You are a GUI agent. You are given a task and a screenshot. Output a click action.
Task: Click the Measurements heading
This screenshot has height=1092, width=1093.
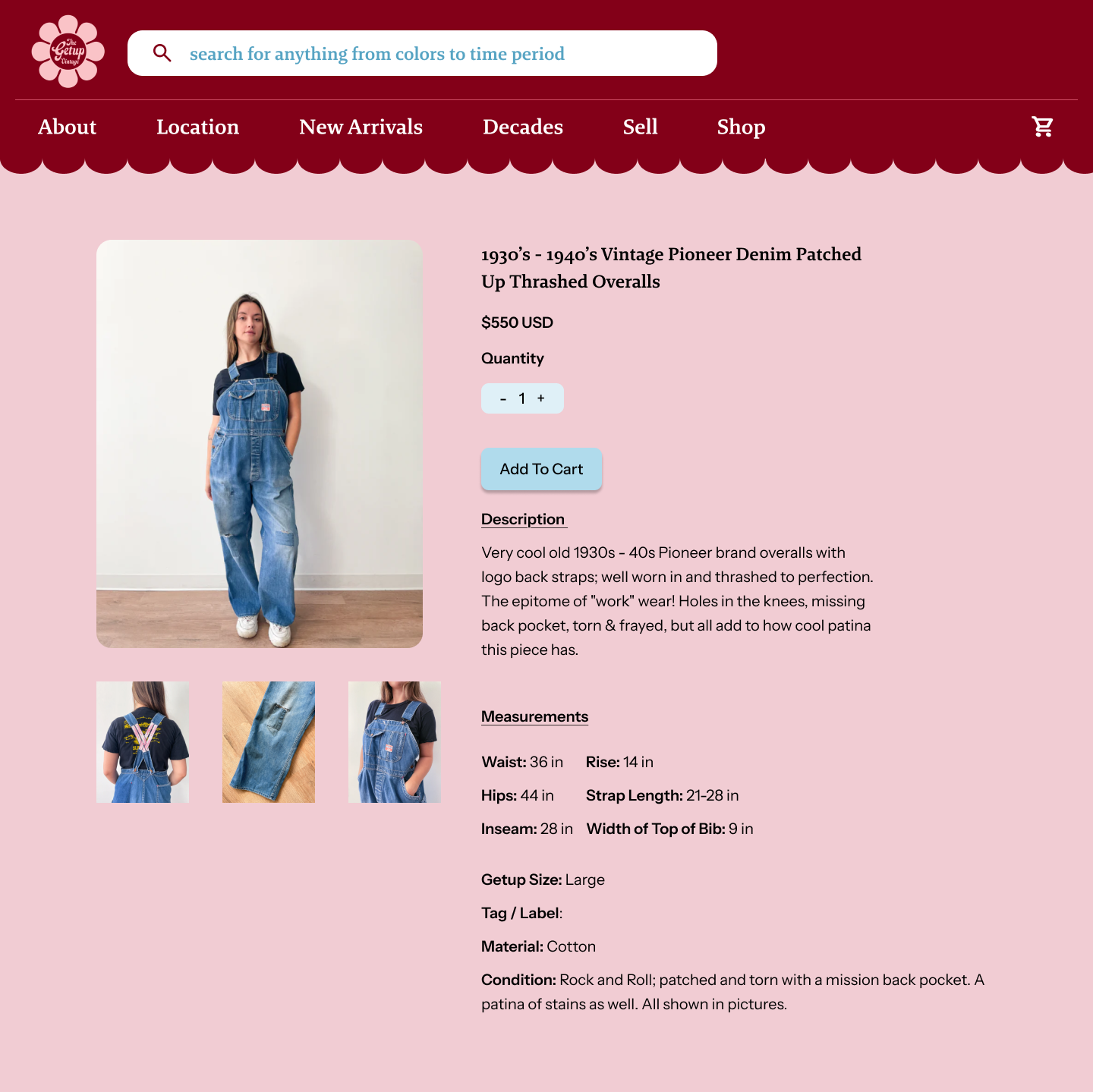[x=534, y=717]
